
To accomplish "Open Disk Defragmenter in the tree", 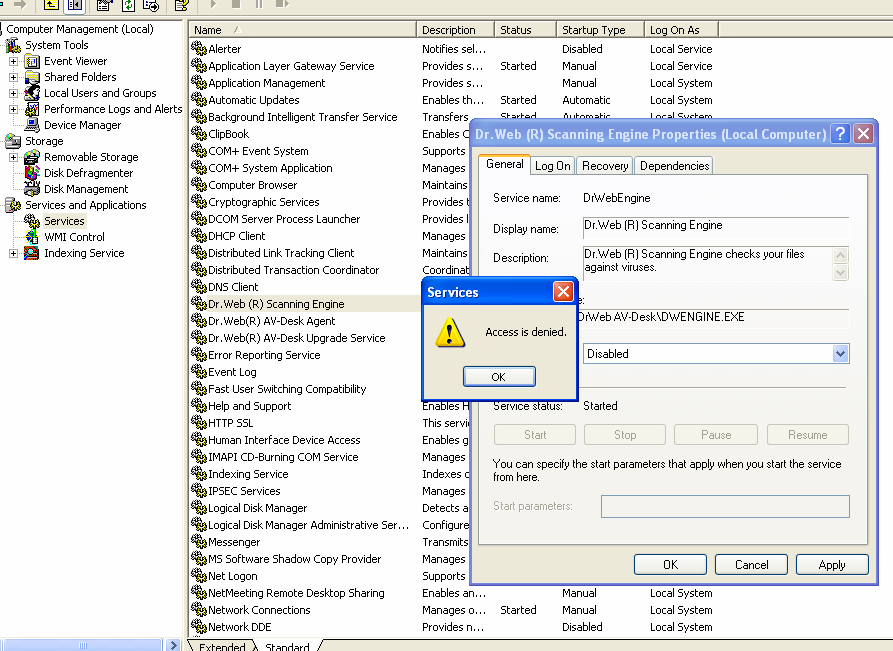I will click(x=88, y=173).
